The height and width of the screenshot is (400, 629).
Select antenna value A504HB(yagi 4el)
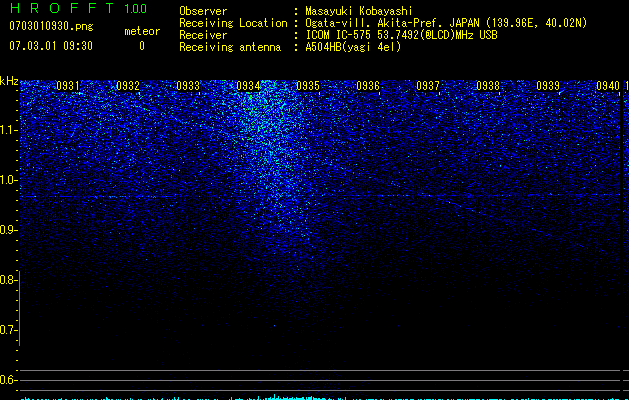point(353,47)
